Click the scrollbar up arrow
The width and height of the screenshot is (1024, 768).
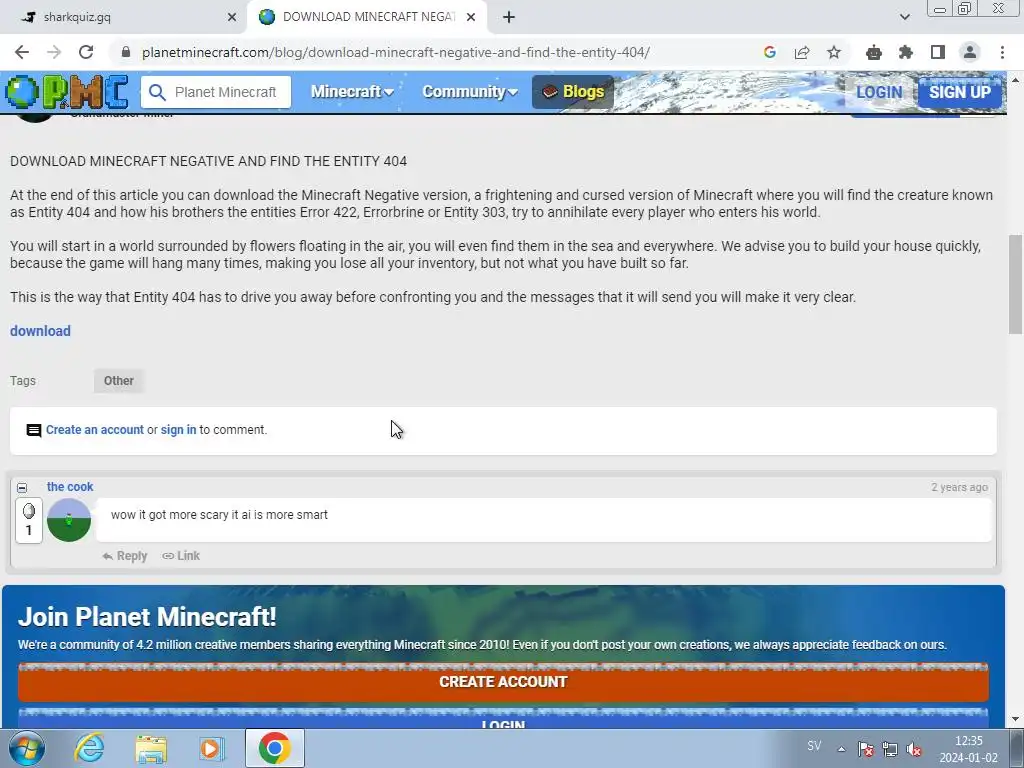click(x=1016, y=80)
